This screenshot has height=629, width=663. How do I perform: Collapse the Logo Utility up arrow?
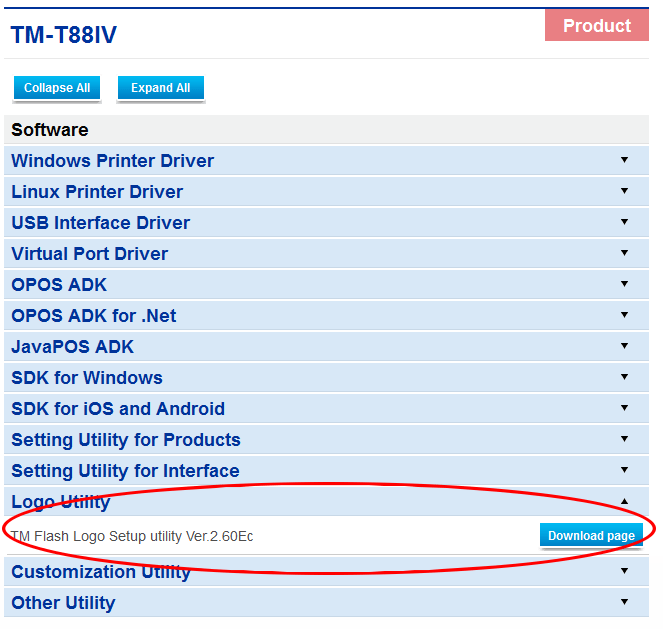(x=624, y=501)
